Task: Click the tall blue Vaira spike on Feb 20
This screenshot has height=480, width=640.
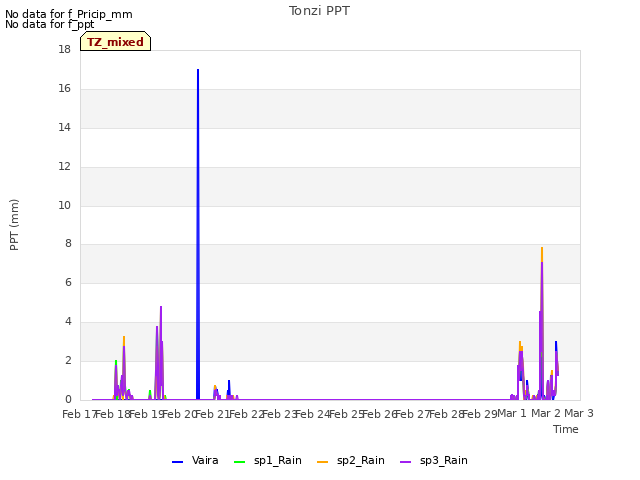Action: pyautogui.click(x=198, y=234)
